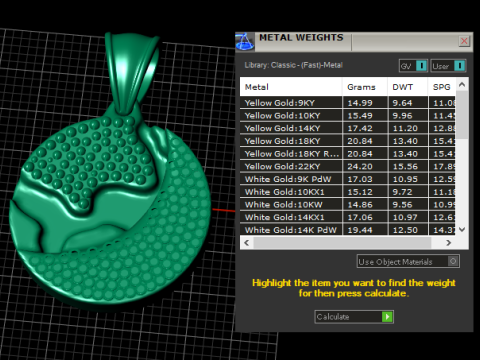Screen dimensions: 480x360
Task: Select the Yellow Gold:18KY R... row
Action: coord(348,153)
